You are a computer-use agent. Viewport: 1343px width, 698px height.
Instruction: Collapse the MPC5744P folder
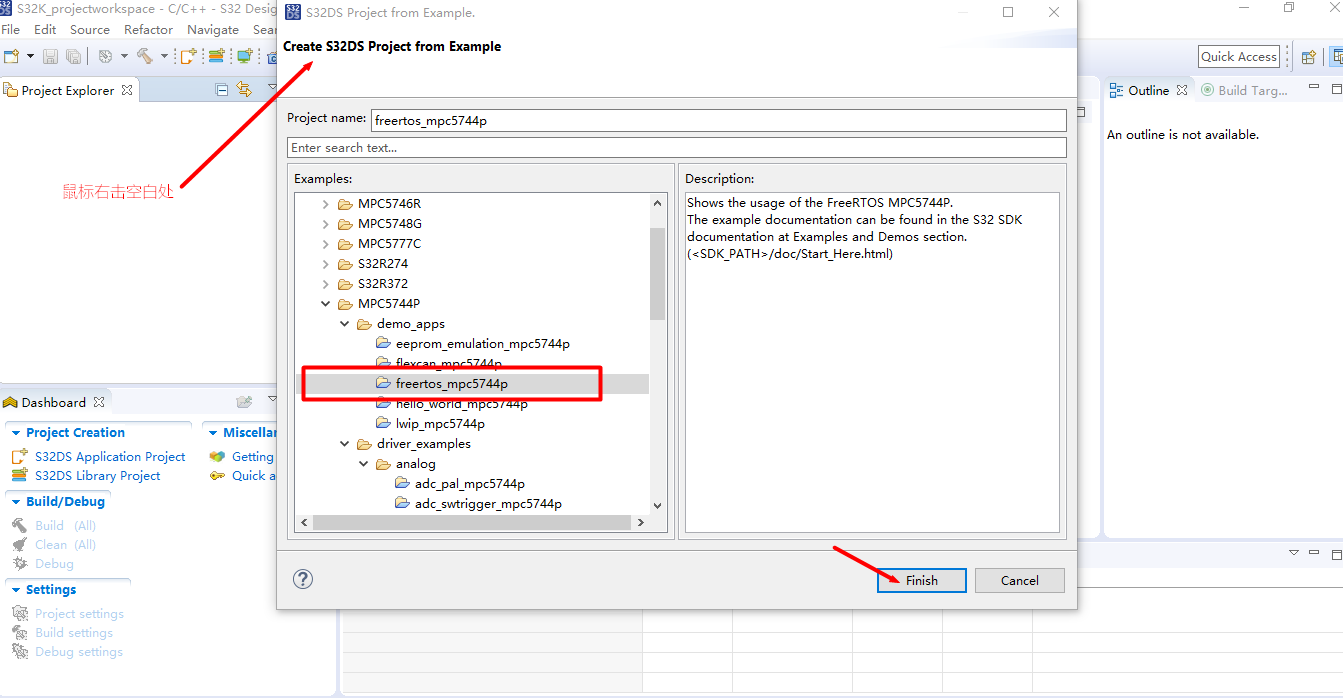click(325, 304)
